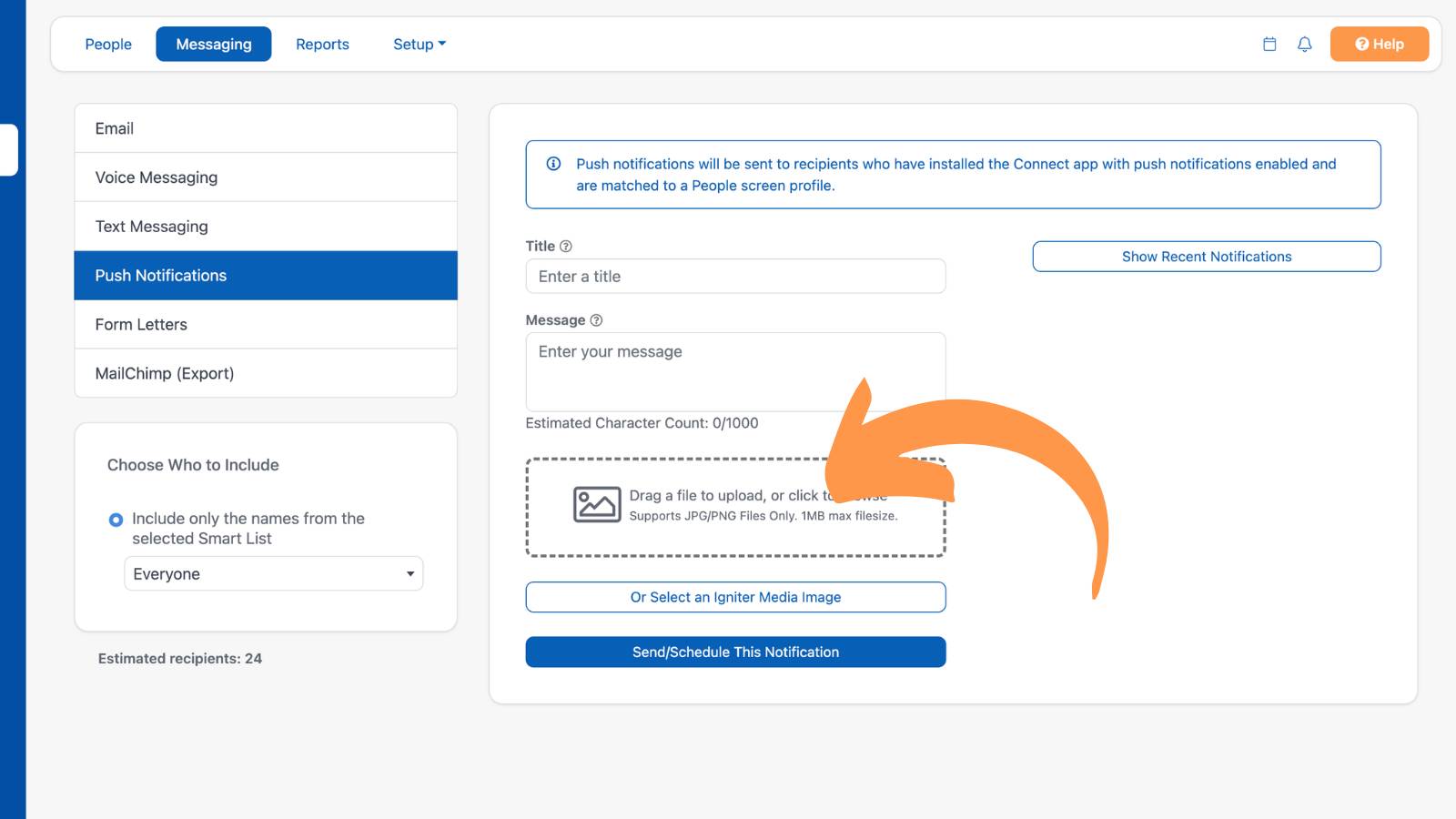Open Email in the messaging sidebar
1456x819 pixels.
coord(266,128)
